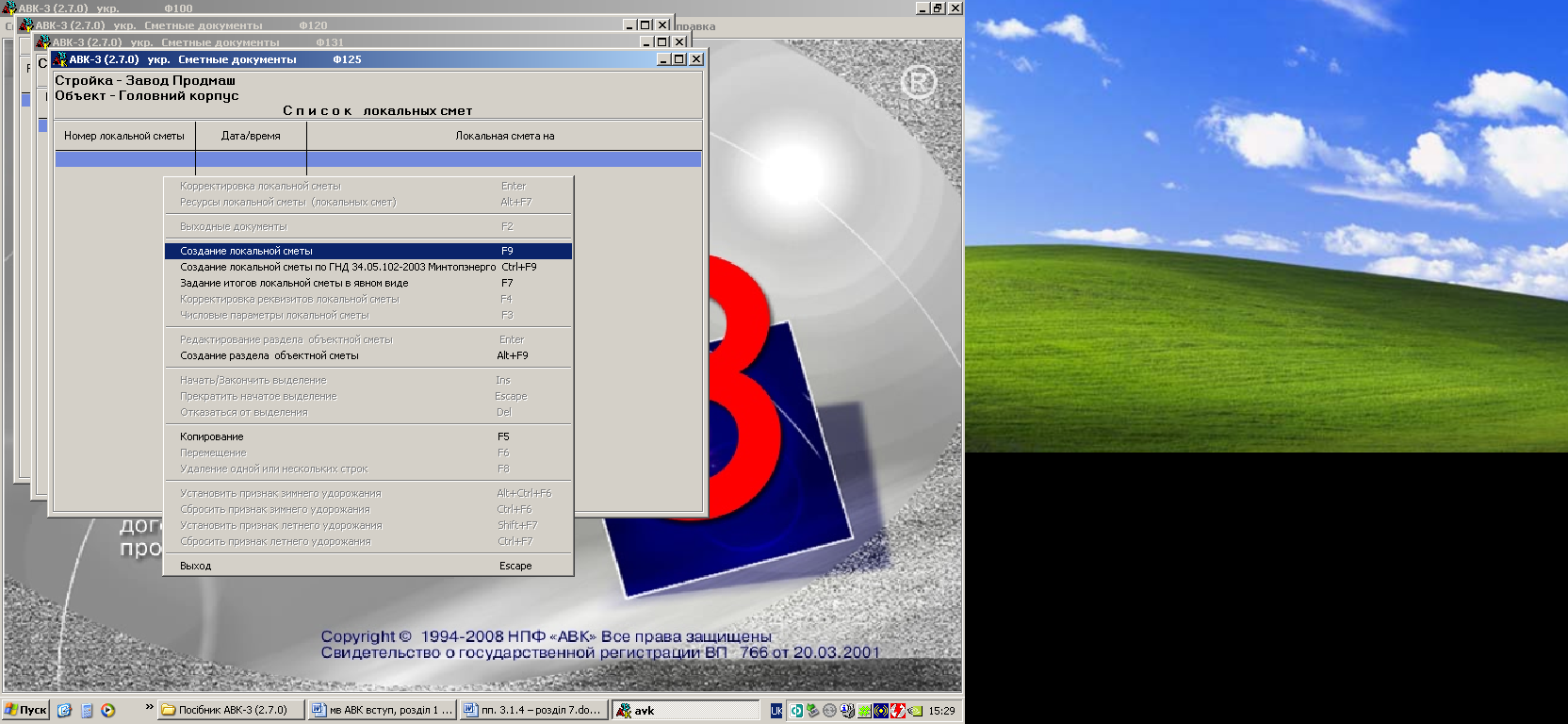This screenshot has height=724, width=1568.
Task: Select 'Создание локальной сметы по ГНД 34.05.102-2003 Минтопэнерго' entry
Action: pos(367,267)
